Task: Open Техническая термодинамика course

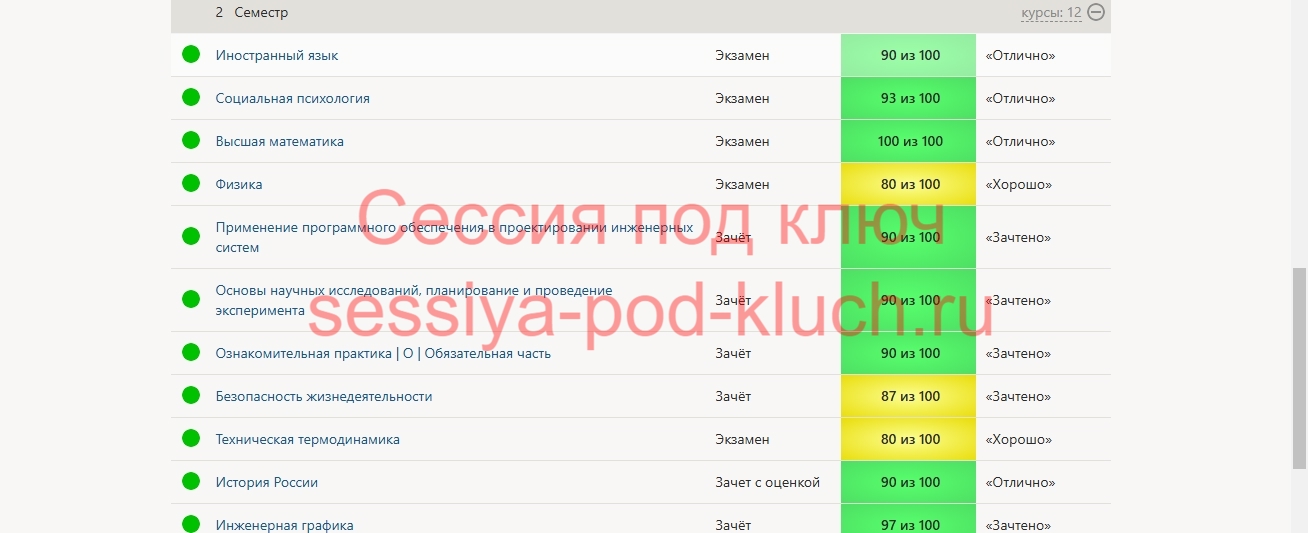Action: 307,439
